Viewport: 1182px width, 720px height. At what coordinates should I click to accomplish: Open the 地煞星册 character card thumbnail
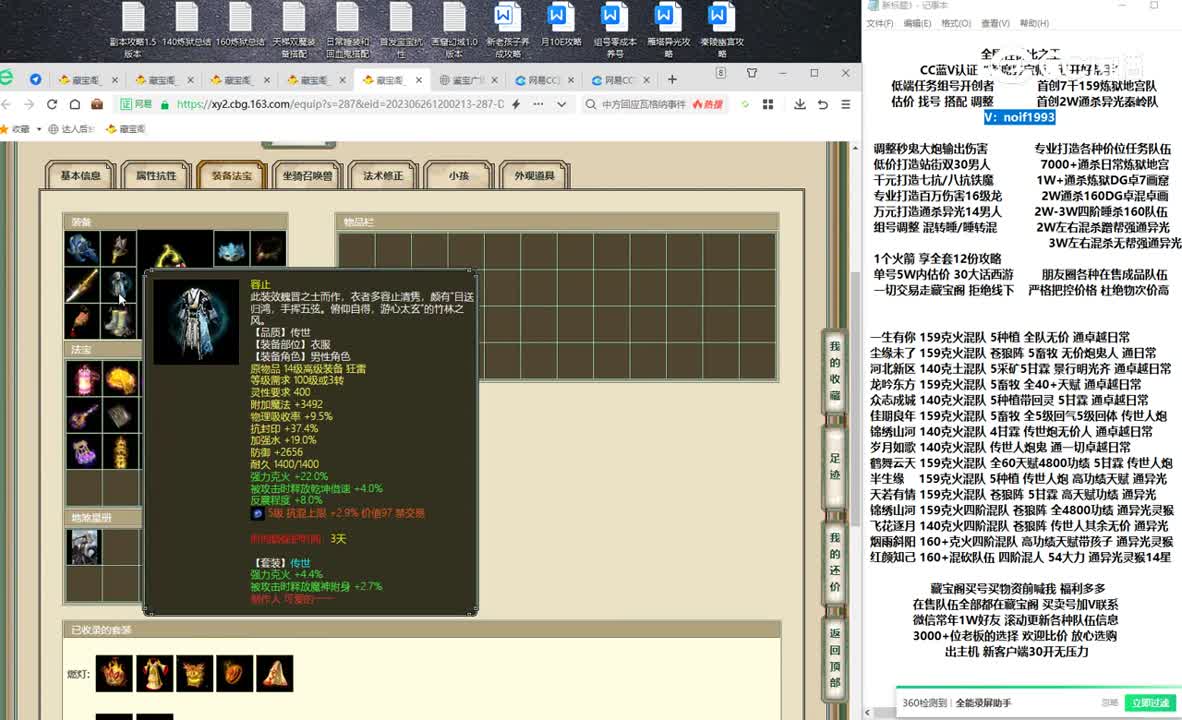coord(83,547)
